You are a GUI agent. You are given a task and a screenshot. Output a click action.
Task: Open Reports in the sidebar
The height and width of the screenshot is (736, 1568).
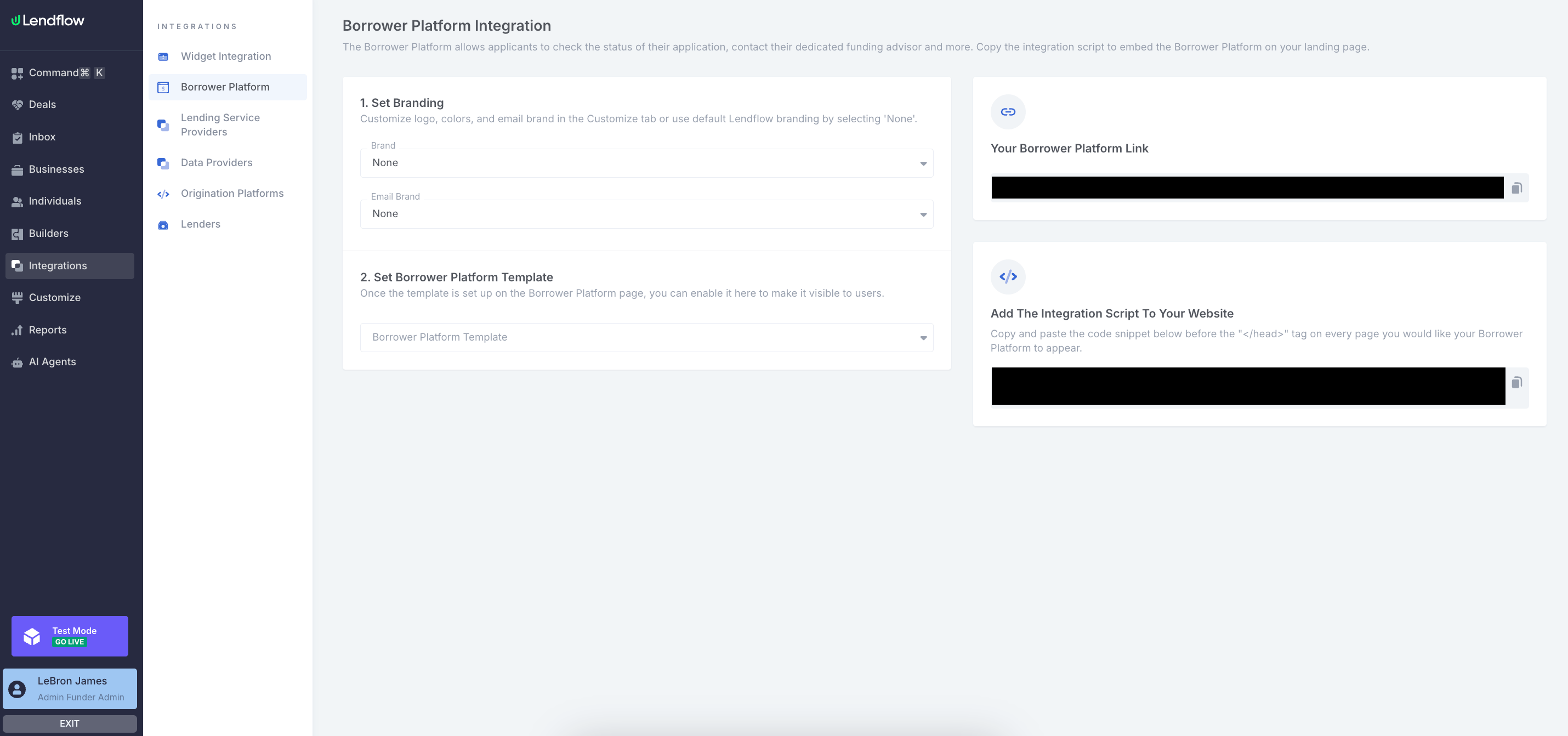pos(70,330)
